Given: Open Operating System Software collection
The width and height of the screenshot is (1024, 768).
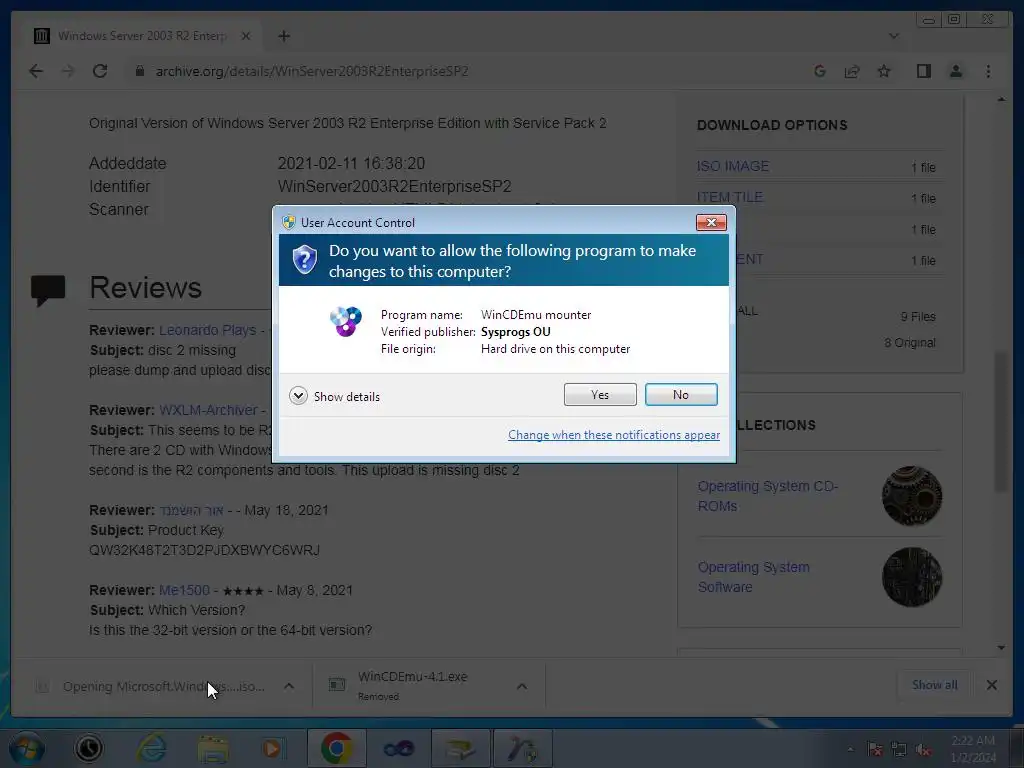Looking at the screenshot, I should pyautogui.click(x=754, y=577).
